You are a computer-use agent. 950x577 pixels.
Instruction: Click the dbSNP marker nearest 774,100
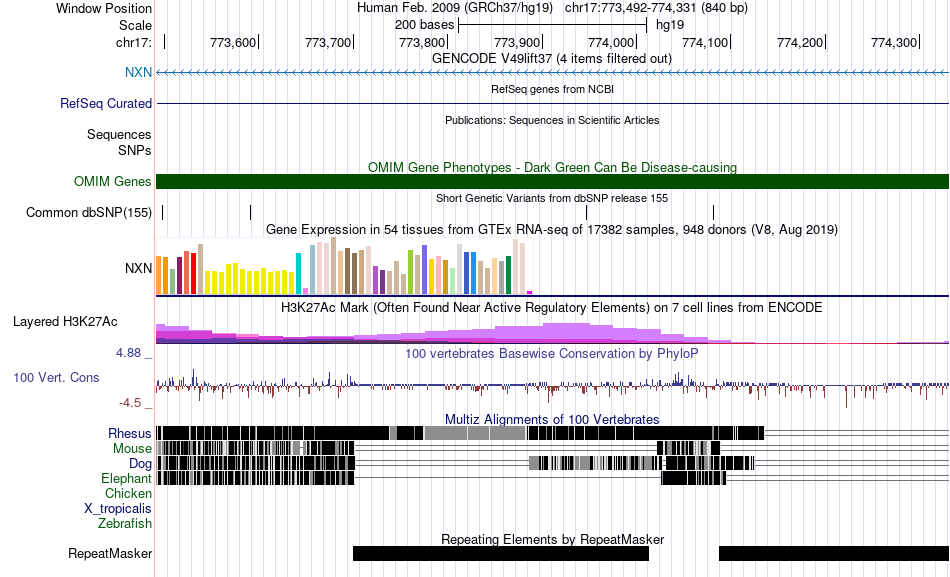[714, 213]
